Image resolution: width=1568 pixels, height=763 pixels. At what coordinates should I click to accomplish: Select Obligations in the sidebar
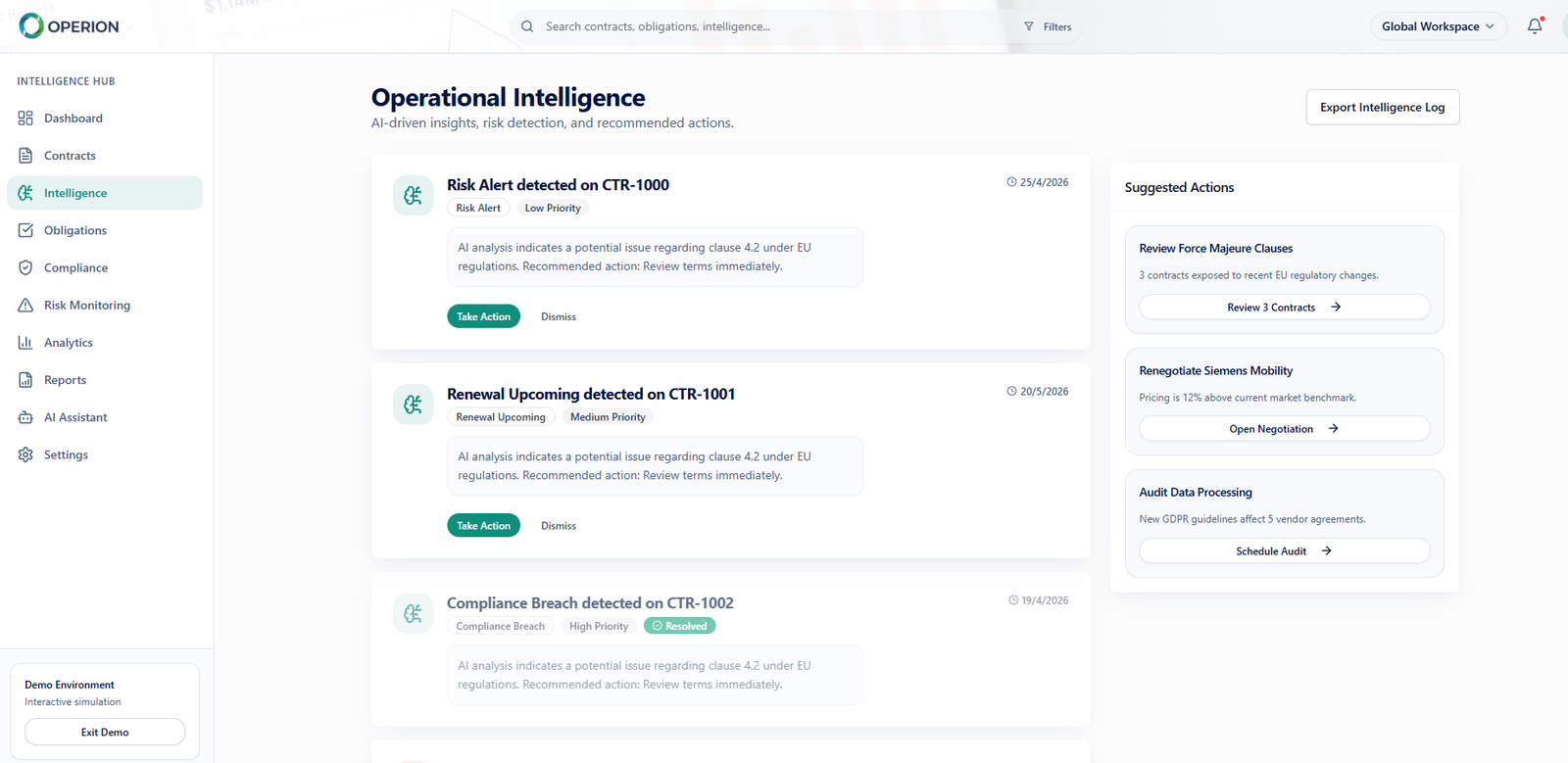pyautogui.click(x=105, y=230)
